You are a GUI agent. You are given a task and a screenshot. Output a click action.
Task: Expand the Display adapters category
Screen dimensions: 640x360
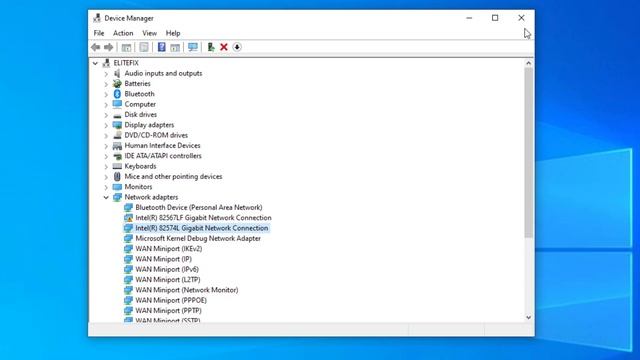tap(106, 125)
